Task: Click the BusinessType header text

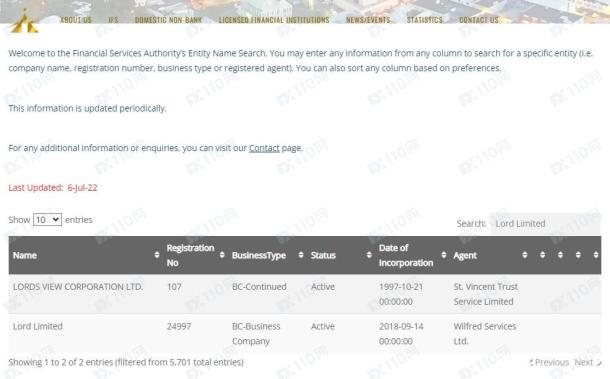Action: [x=259, y=256]
